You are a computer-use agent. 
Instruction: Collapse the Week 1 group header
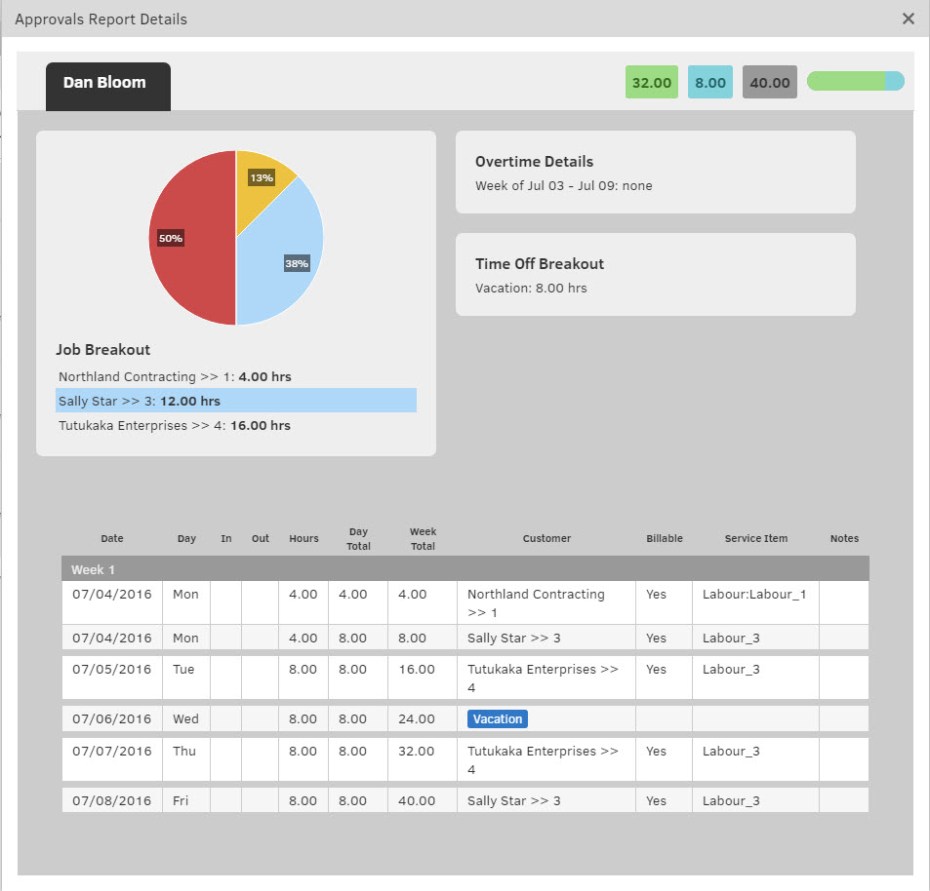pyautogui.click(x=465, y=569)
